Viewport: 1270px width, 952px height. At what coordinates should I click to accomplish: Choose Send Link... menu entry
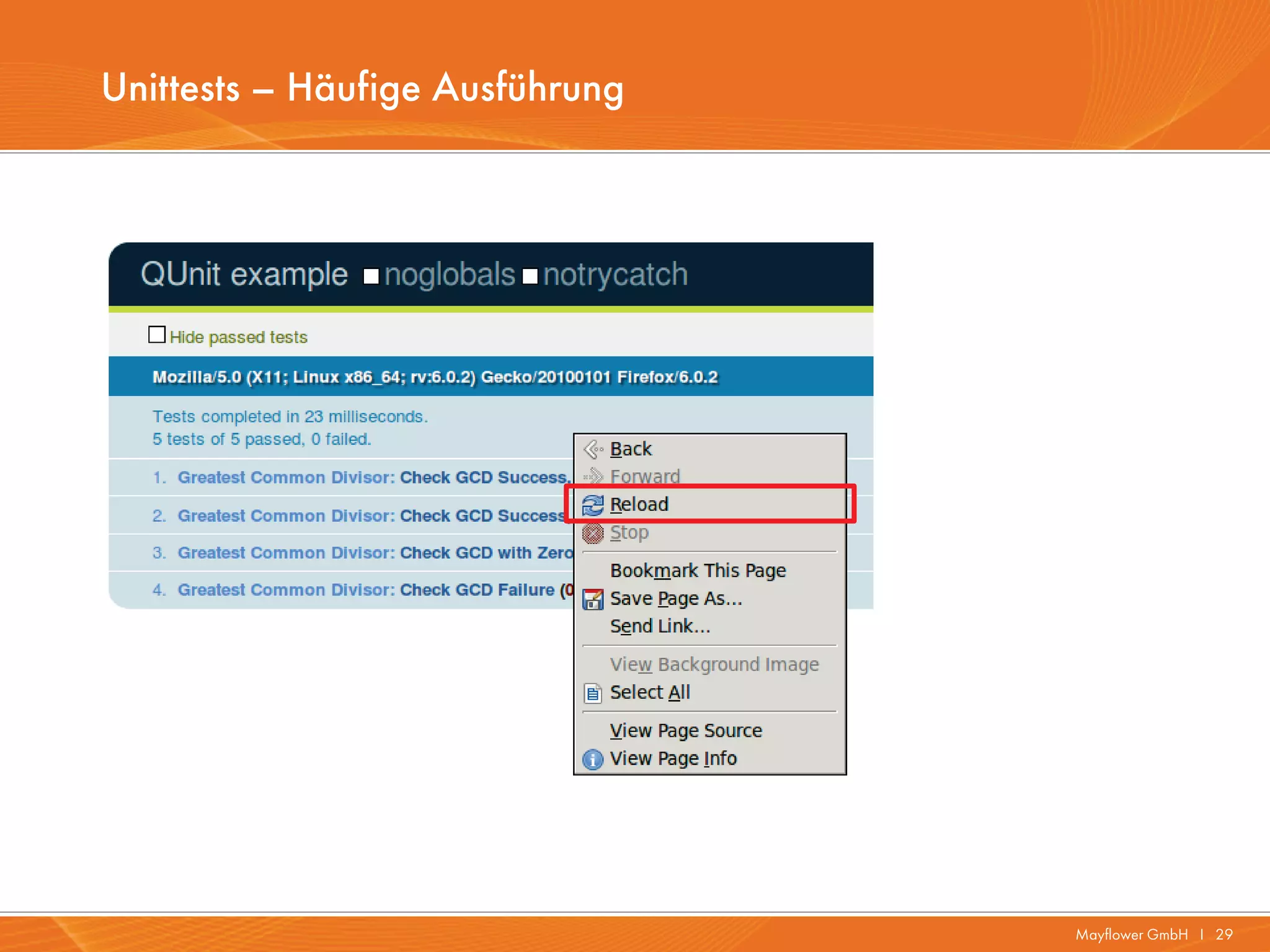(x=709, y=626)
